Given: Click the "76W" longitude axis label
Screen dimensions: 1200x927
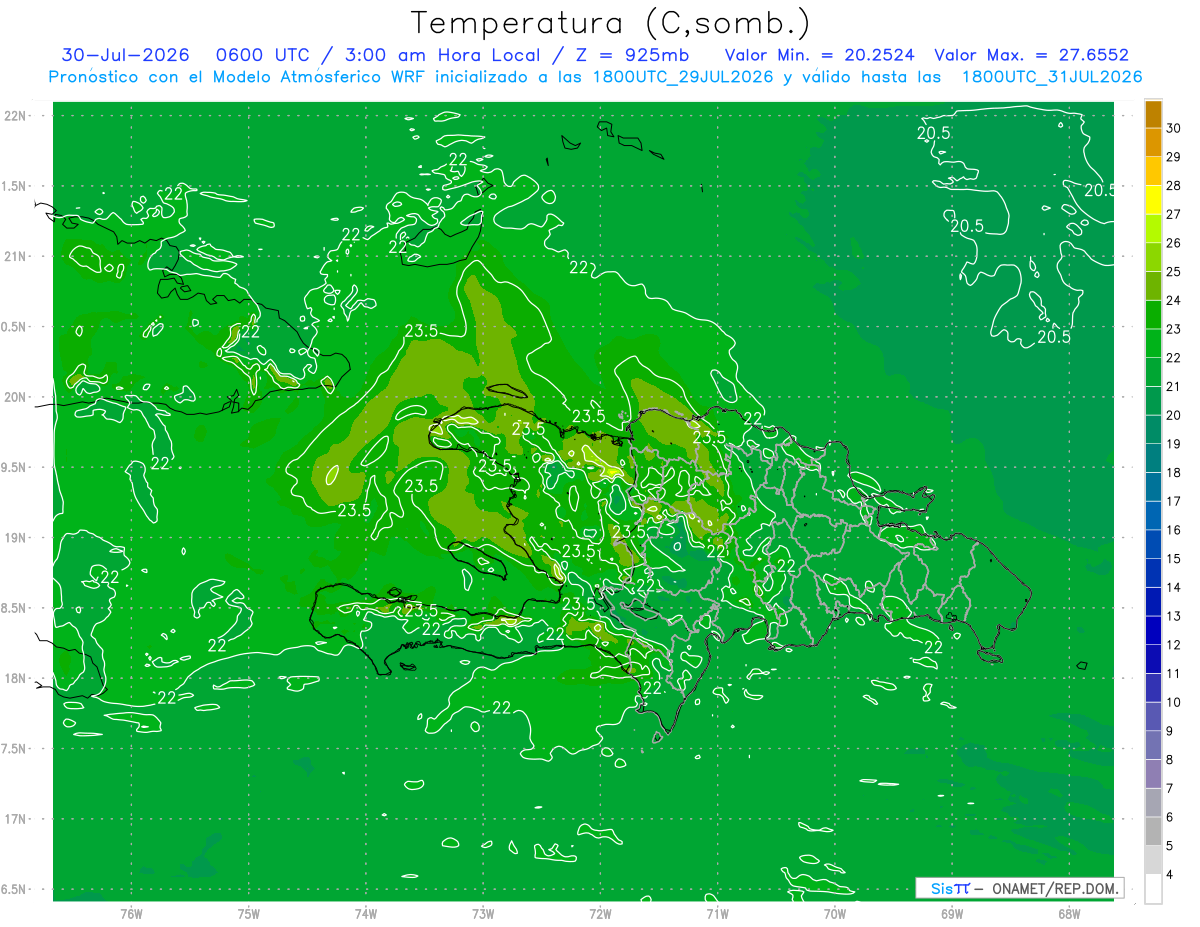Looking at the screenshot, I should pyautogui.click(x=131, y=914).
